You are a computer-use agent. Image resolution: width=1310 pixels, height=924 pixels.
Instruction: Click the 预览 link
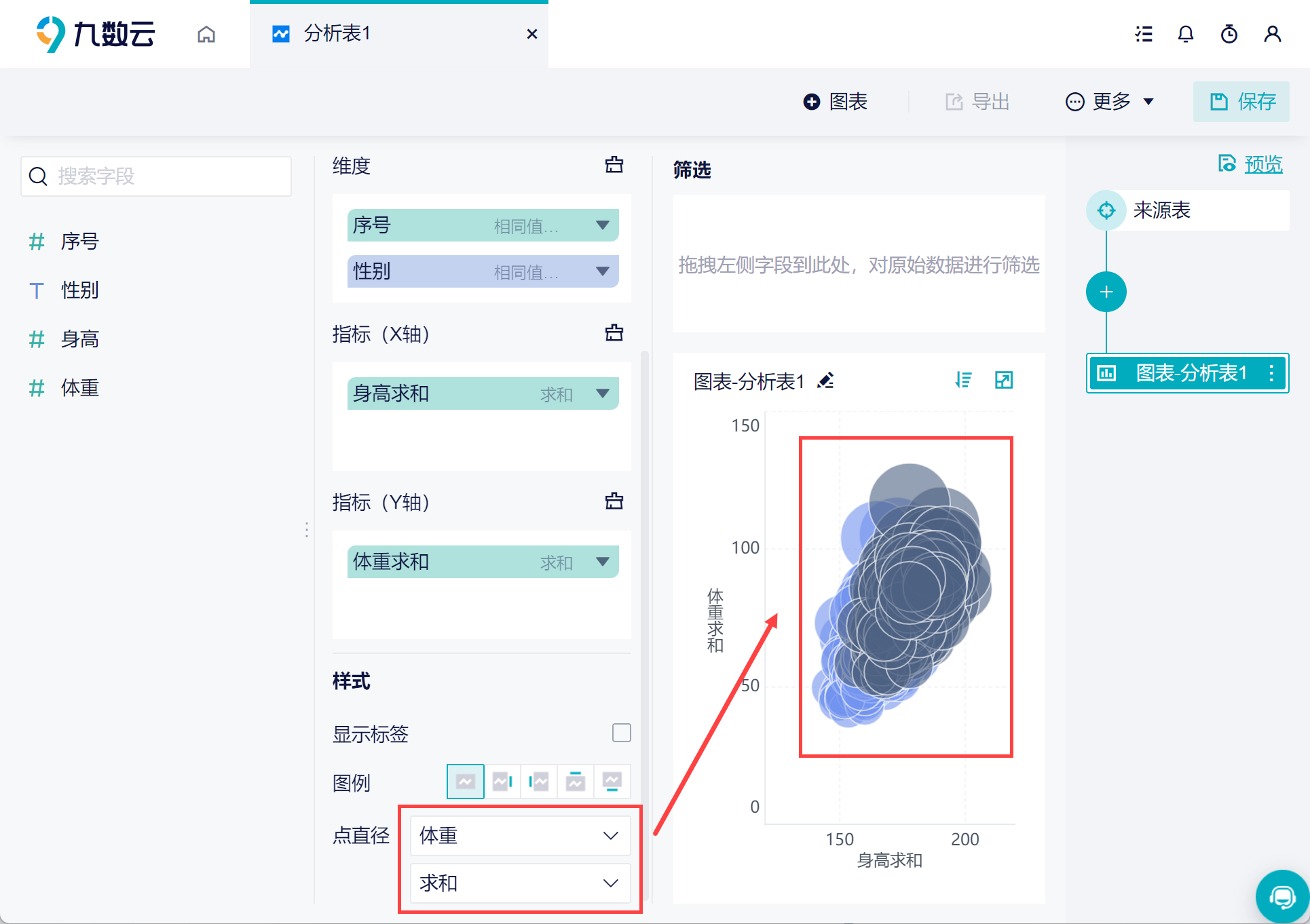[1262, 164]
